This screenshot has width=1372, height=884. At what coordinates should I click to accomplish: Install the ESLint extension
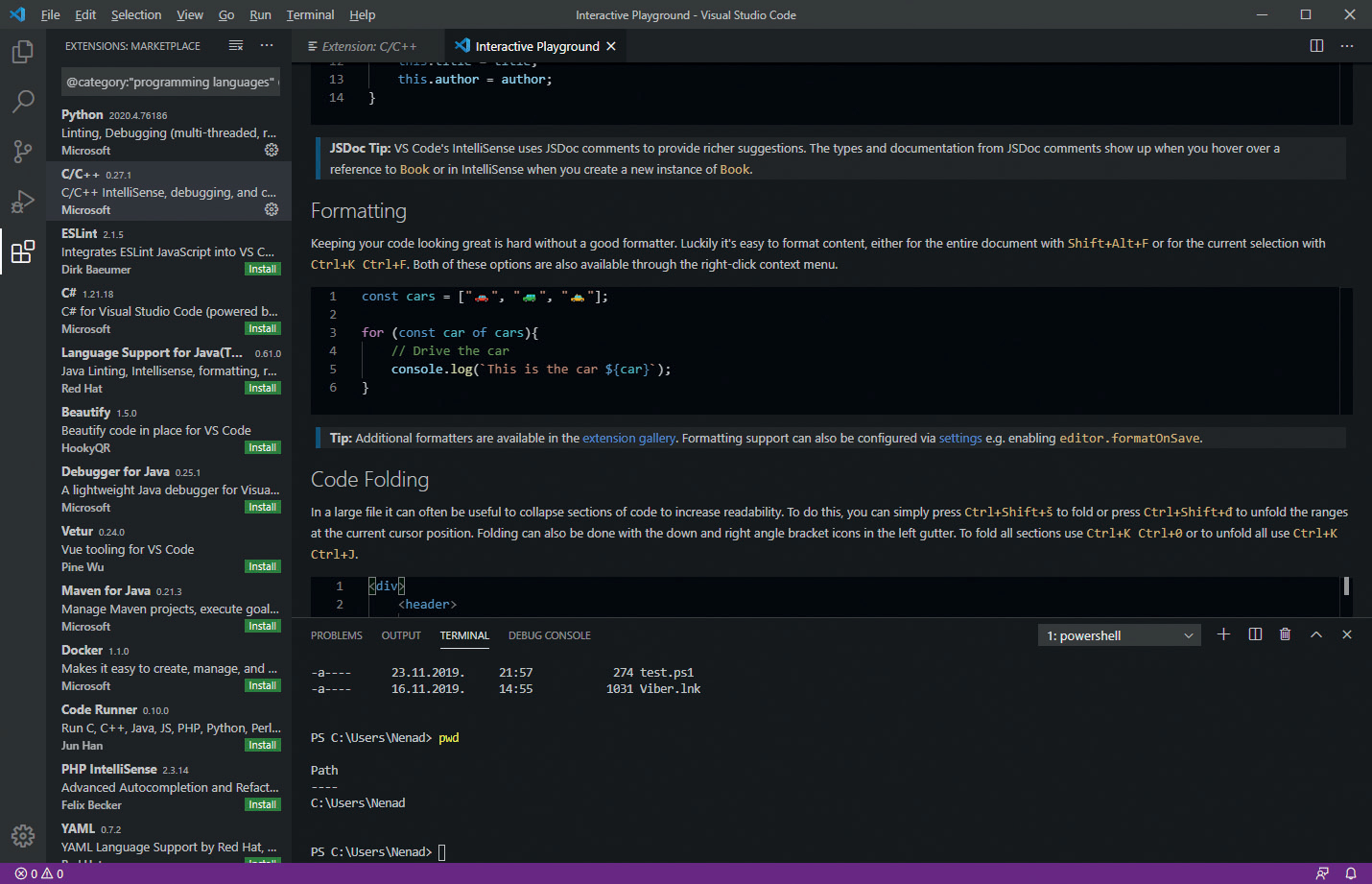point(262,270)
